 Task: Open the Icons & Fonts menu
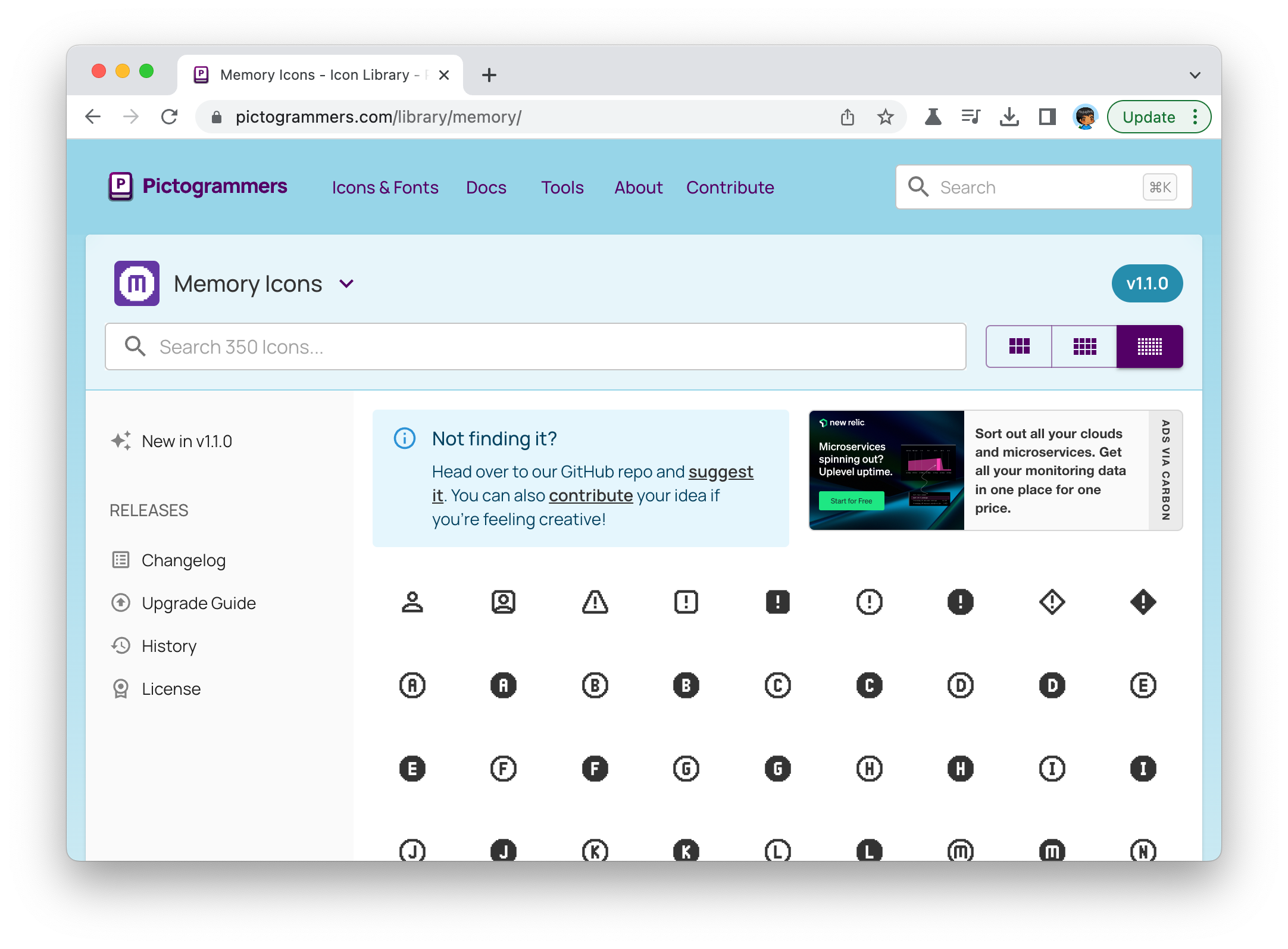point(385,188)
